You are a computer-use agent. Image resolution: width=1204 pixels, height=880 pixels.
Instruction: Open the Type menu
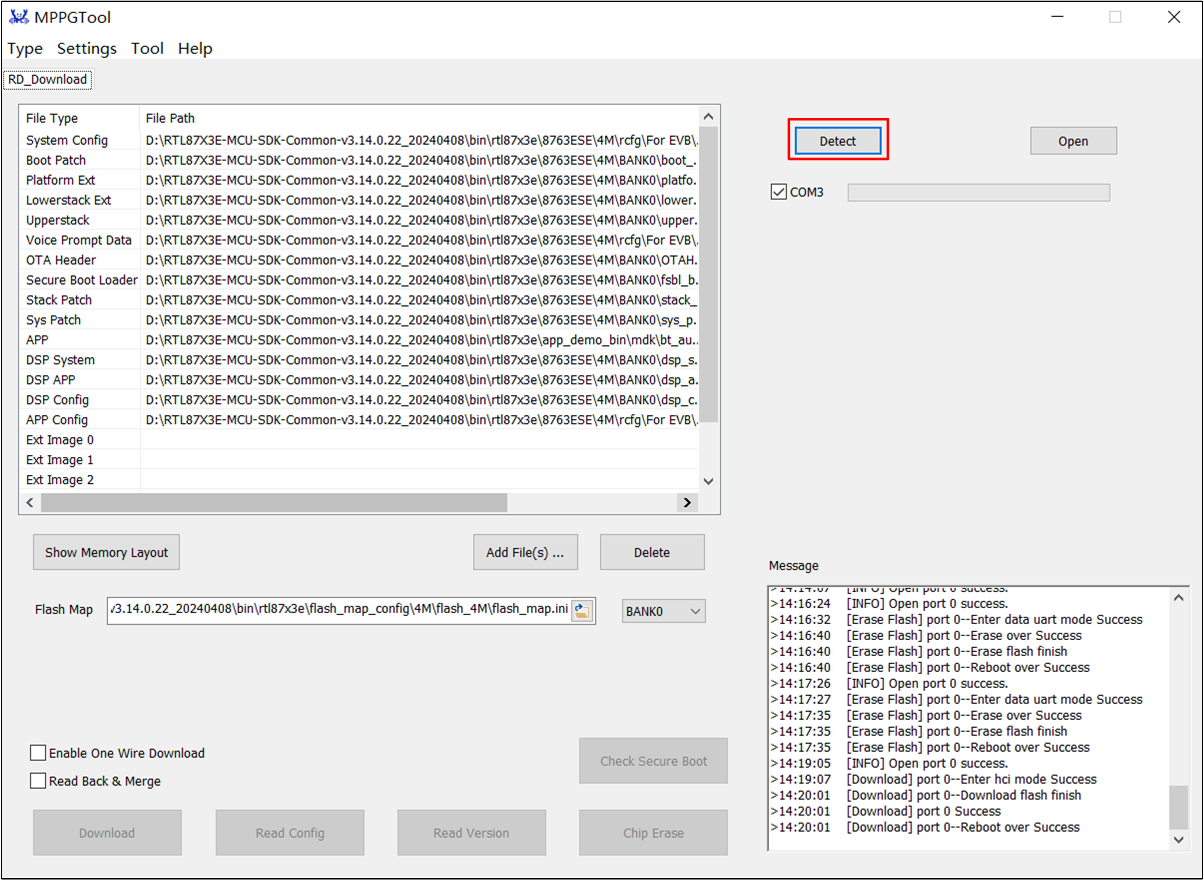[25, 48]
